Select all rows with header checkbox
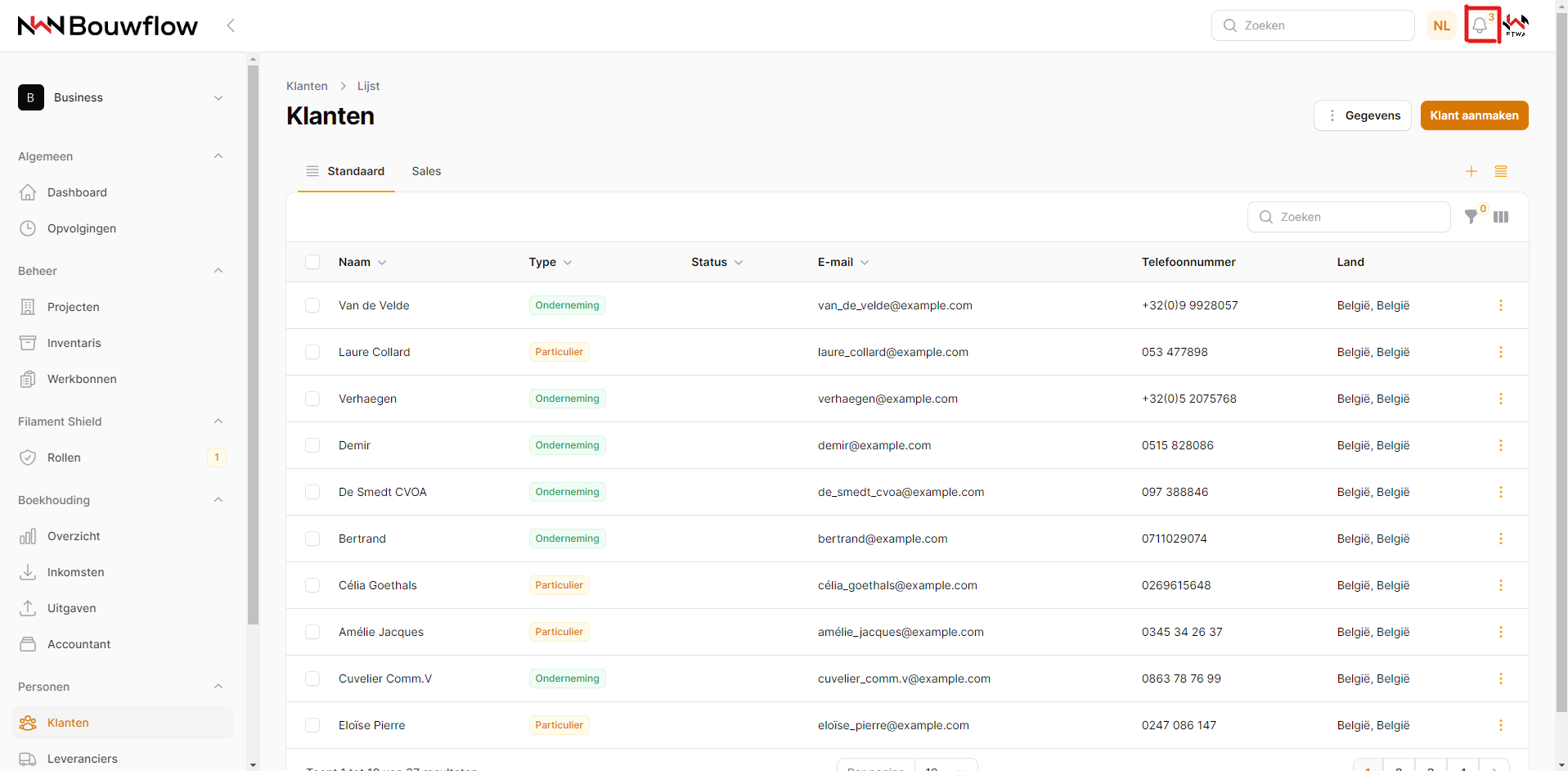Viewport: 1568px width, 771px height. 312,262
